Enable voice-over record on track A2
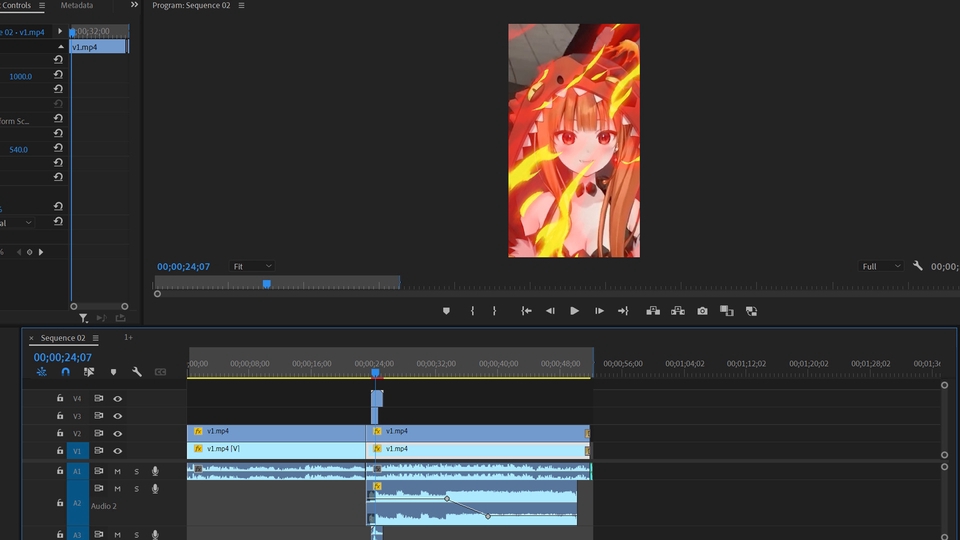 [x=156, y=489]
